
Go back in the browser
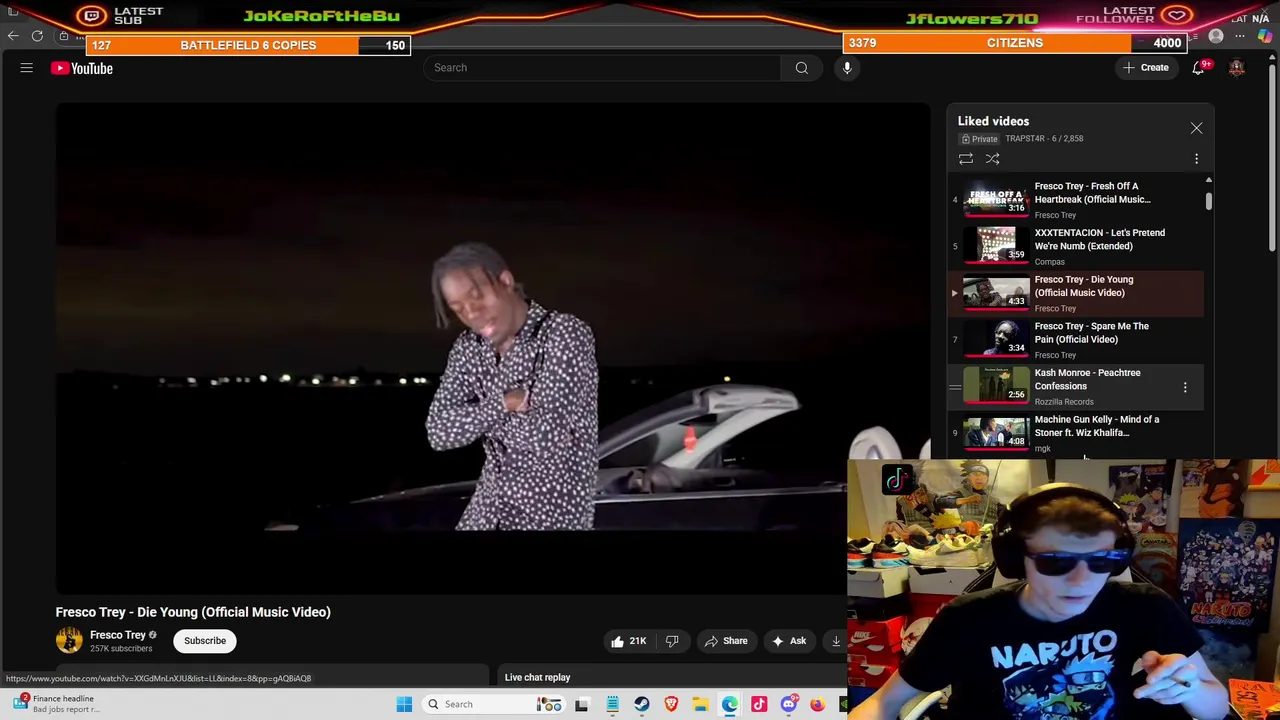13,36
